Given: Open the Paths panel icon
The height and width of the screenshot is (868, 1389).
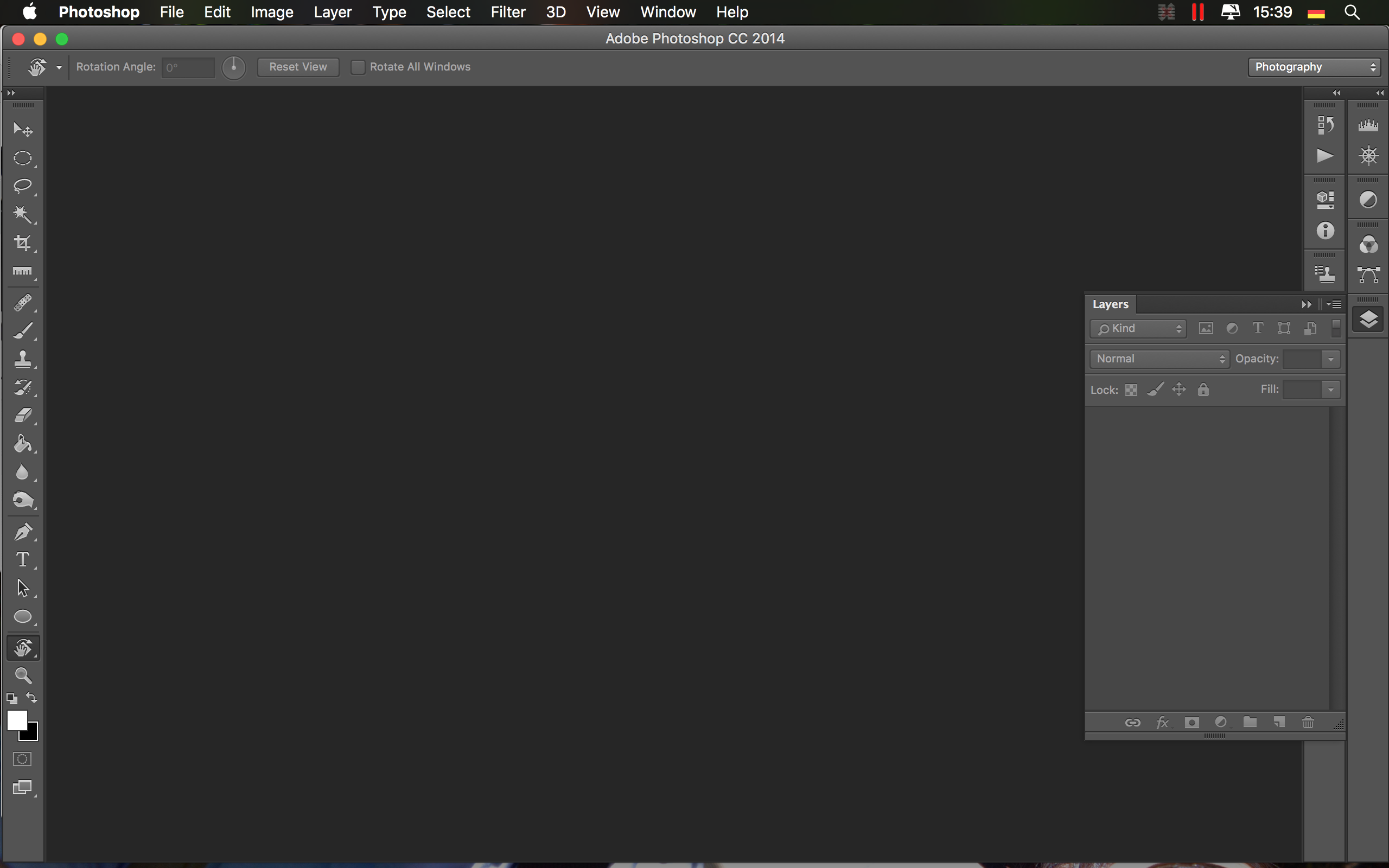Looking at the screenshot, I should coord(1368,275).
